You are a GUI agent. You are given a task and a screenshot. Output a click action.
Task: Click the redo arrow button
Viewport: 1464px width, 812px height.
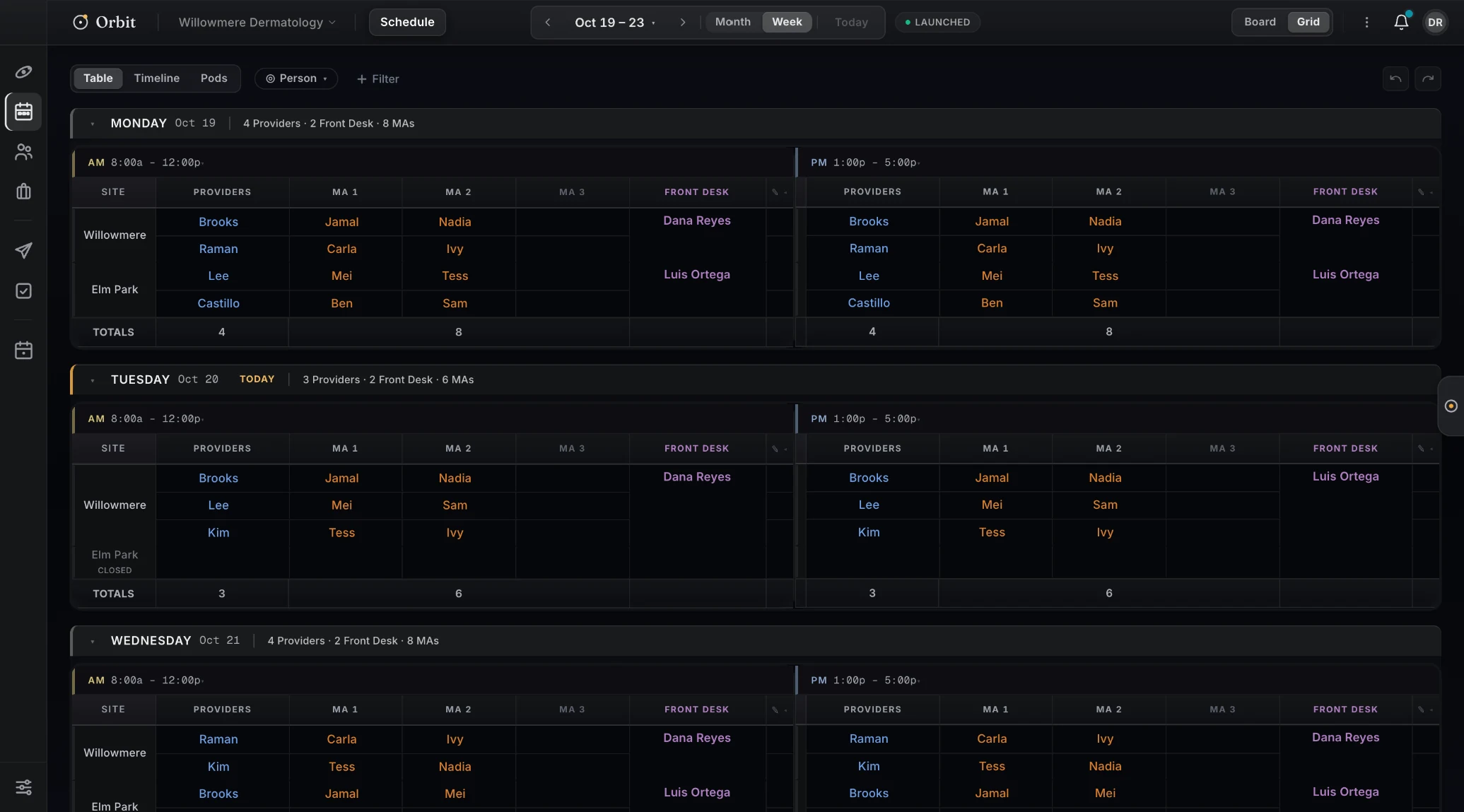coord(1428,78)
